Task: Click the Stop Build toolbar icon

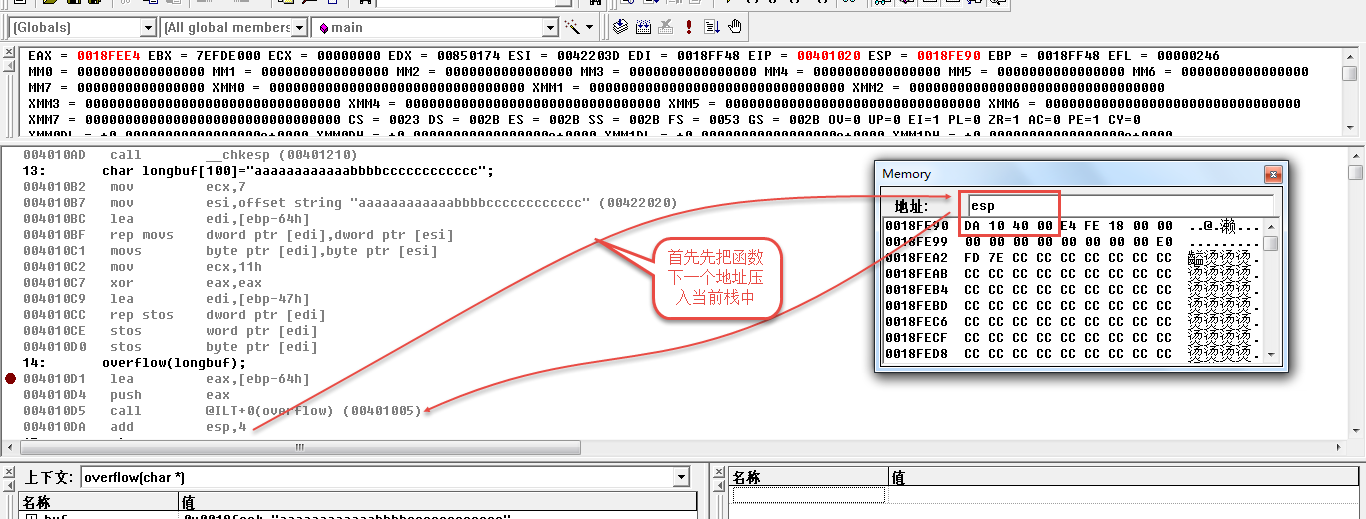Action: click(665, 27)
